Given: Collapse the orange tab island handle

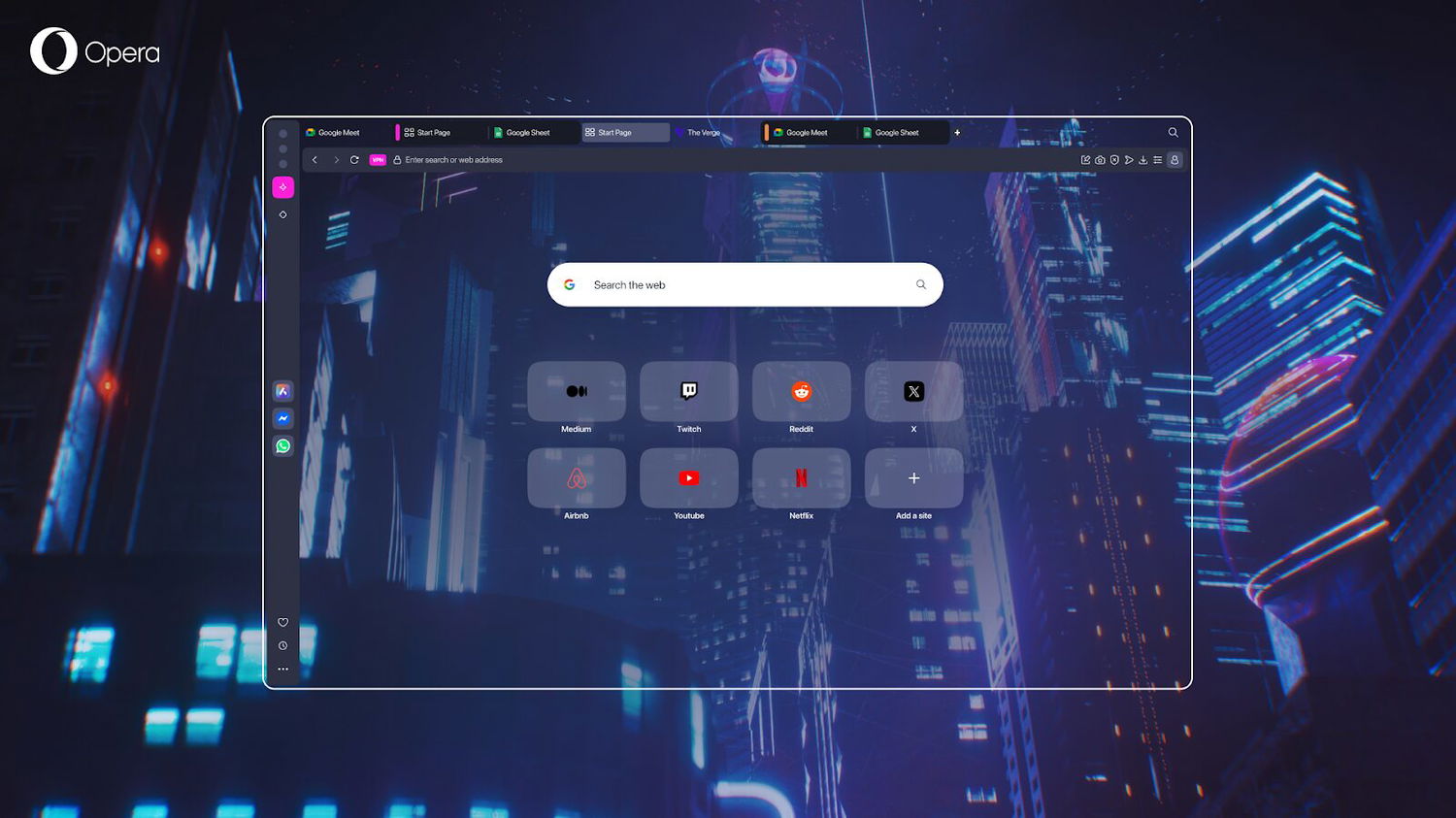Looking at the screenshot, I should tap(766, 133).
